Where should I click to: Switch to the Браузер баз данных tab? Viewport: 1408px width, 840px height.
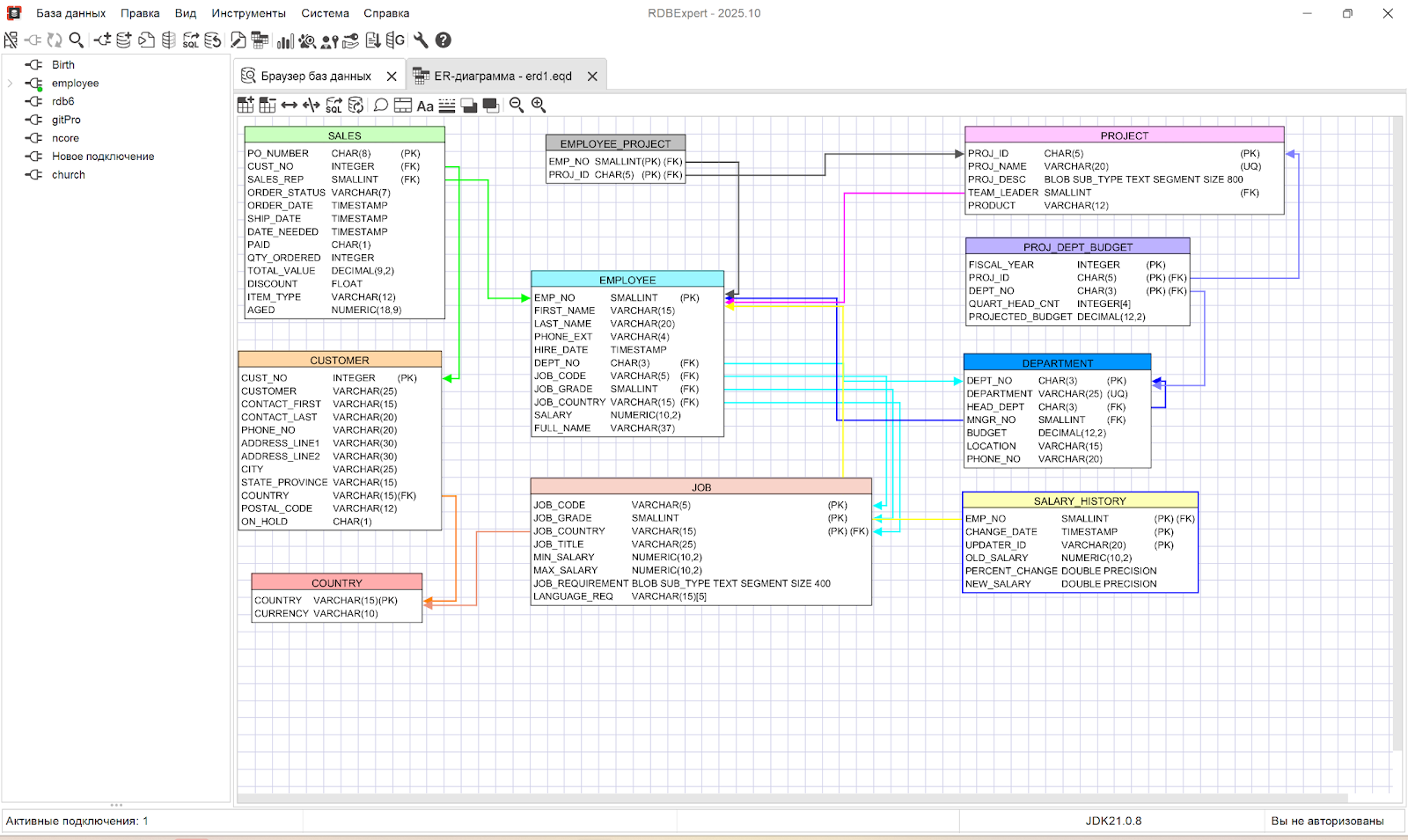coord(315,77)
